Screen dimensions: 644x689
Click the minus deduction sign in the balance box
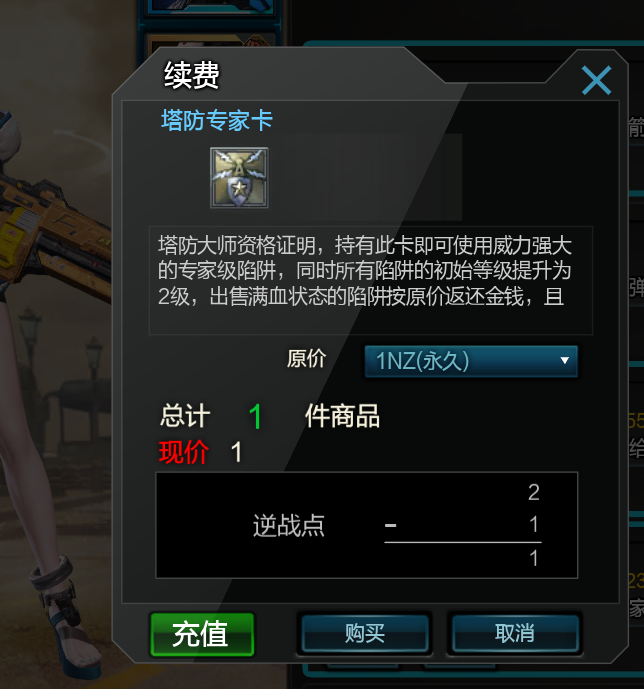click(391, 525)
